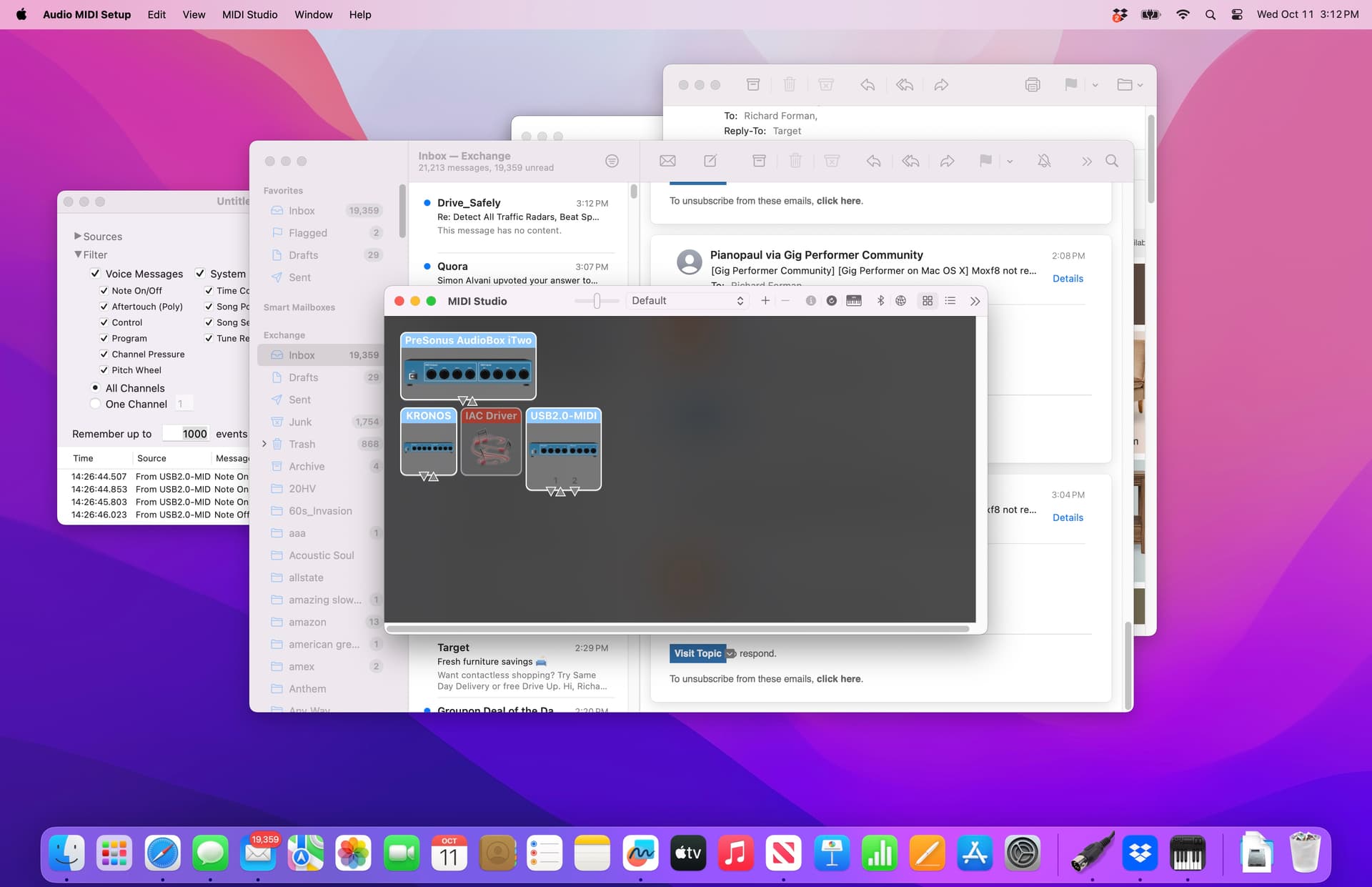Rescan MIDI devices in MIDI Studio toolbar
The image size is (1372, 887).
pyautogui.click(x=831, y=301)
